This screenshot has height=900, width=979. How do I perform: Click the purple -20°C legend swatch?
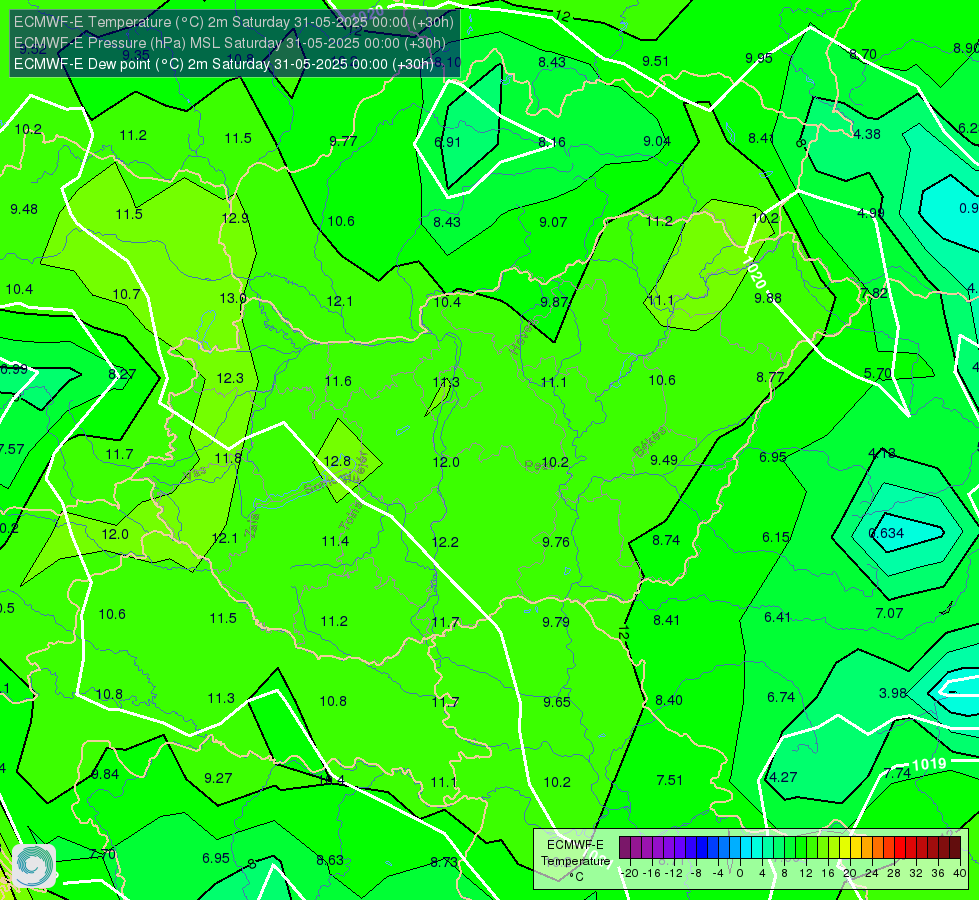pyautogui.click(x=625, y=848)
